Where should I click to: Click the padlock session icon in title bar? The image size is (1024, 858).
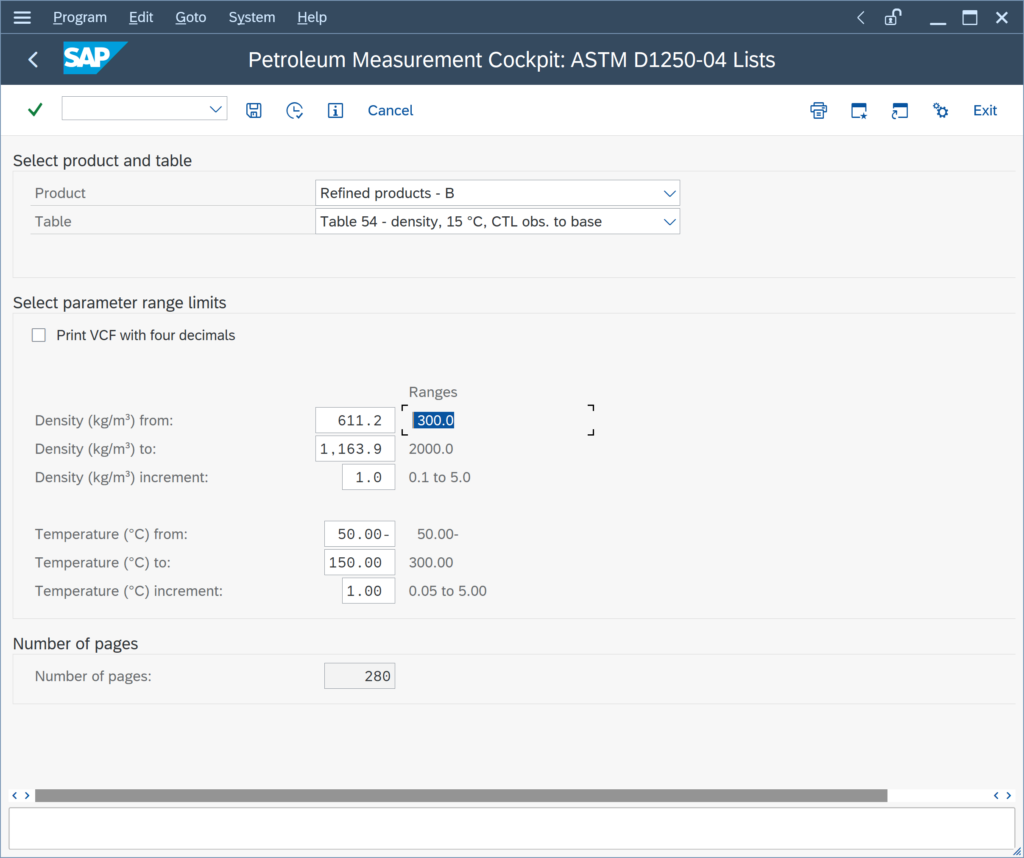pyautogui.click(x=893, y=17)
